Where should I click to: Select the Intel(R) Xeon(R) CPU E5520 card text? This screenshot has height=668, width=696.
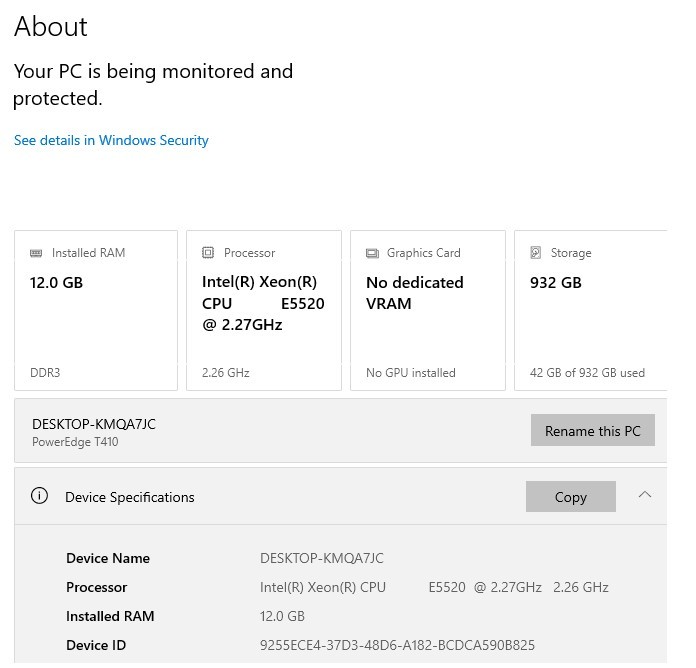pos(263,304)
